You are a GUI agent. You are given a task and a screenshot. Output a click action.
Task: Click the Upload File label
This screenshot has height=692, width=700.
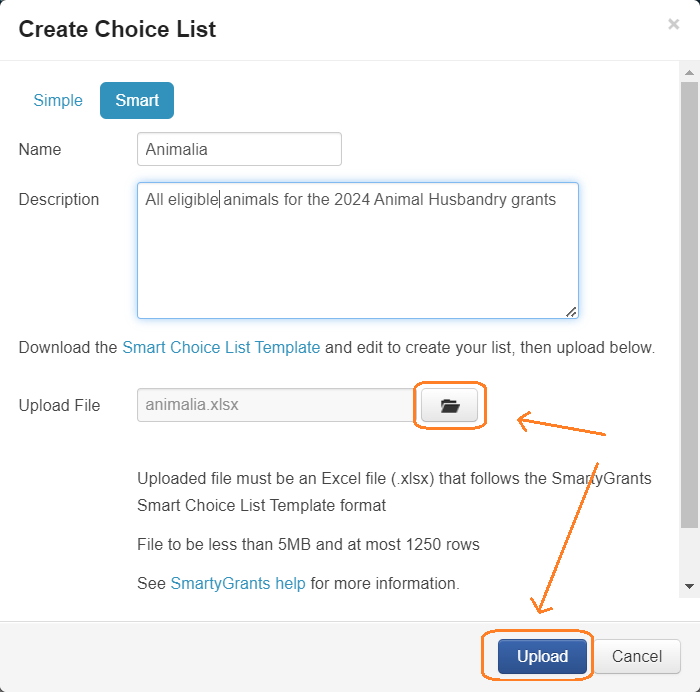click(x=59, y=405)
